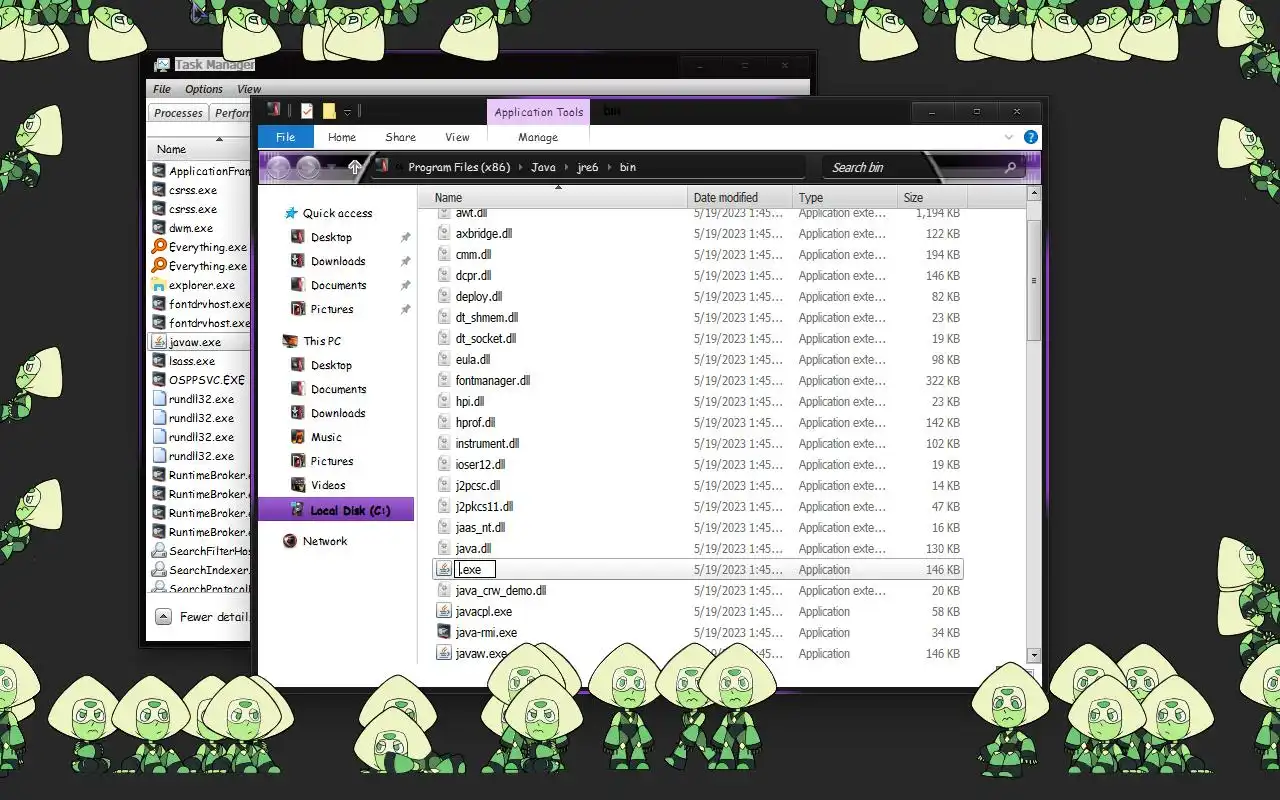The height and width of the screenshot is (800, 1280).
Task: Switch to the Share ribbon tab
Action: tap(401, 137)
